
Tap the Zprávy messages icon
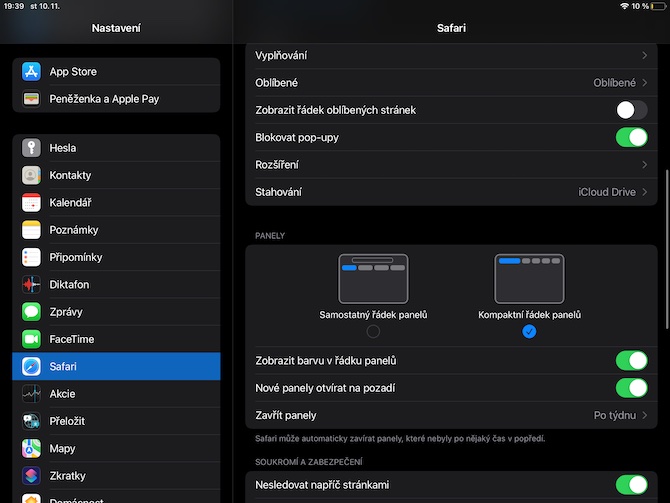tap(31, 312)
